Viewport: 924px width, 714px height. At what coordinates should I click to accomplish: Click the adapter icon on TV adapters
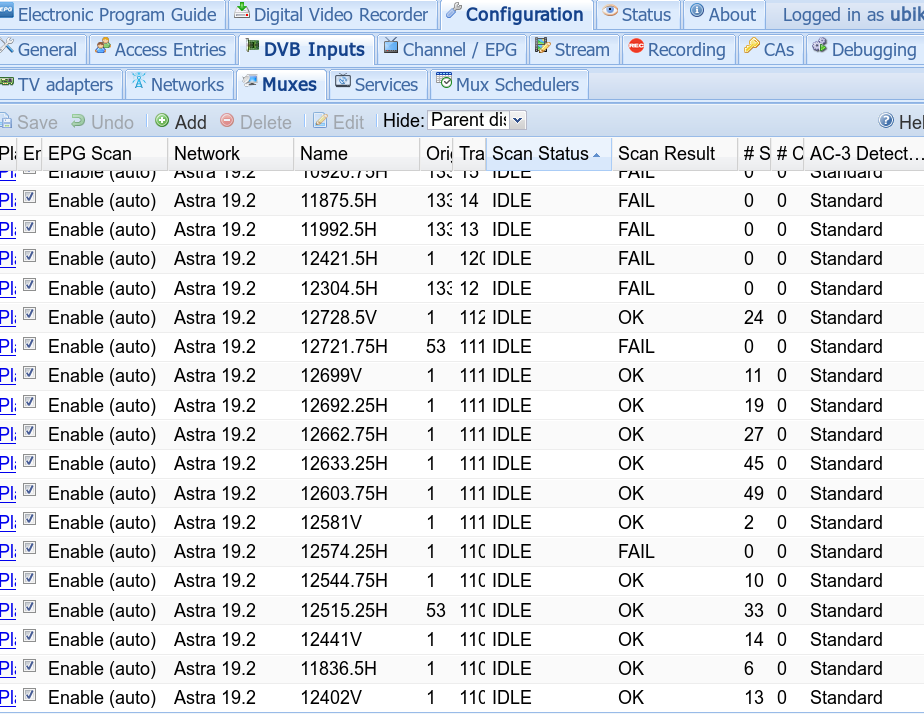click(x=6, y=81)
